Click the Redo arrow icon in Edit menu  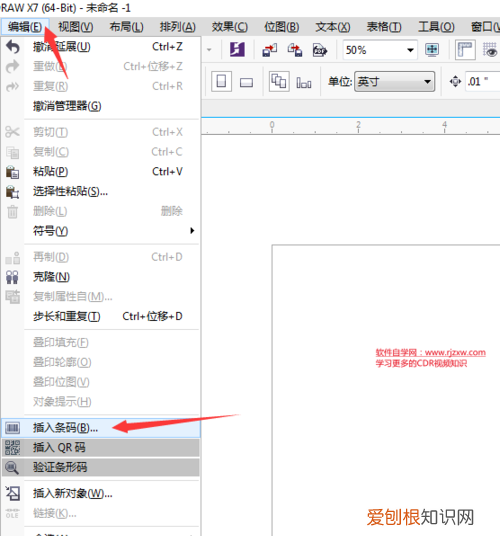coord(13,67)
